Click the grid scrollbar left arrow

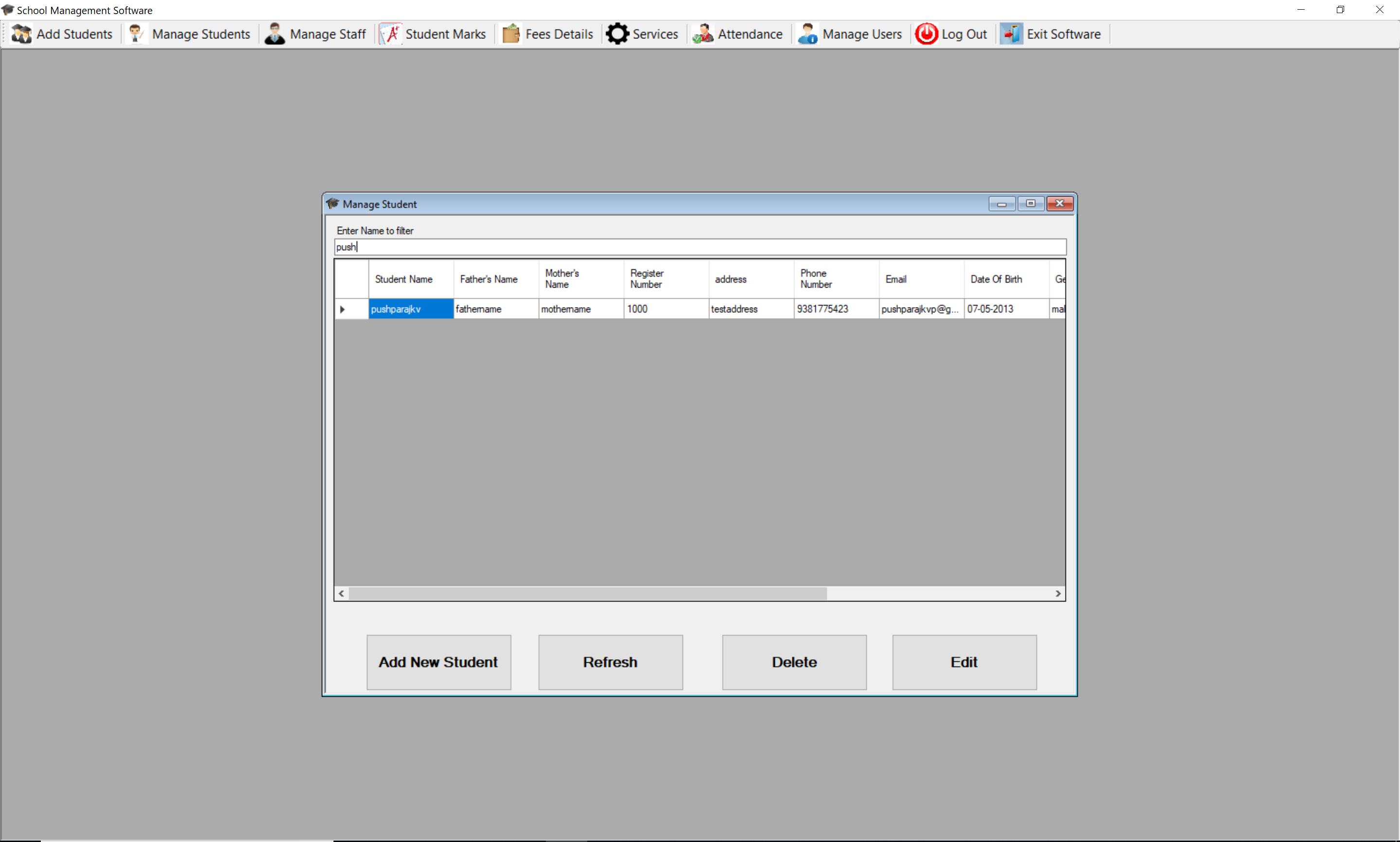coord(341,594)
